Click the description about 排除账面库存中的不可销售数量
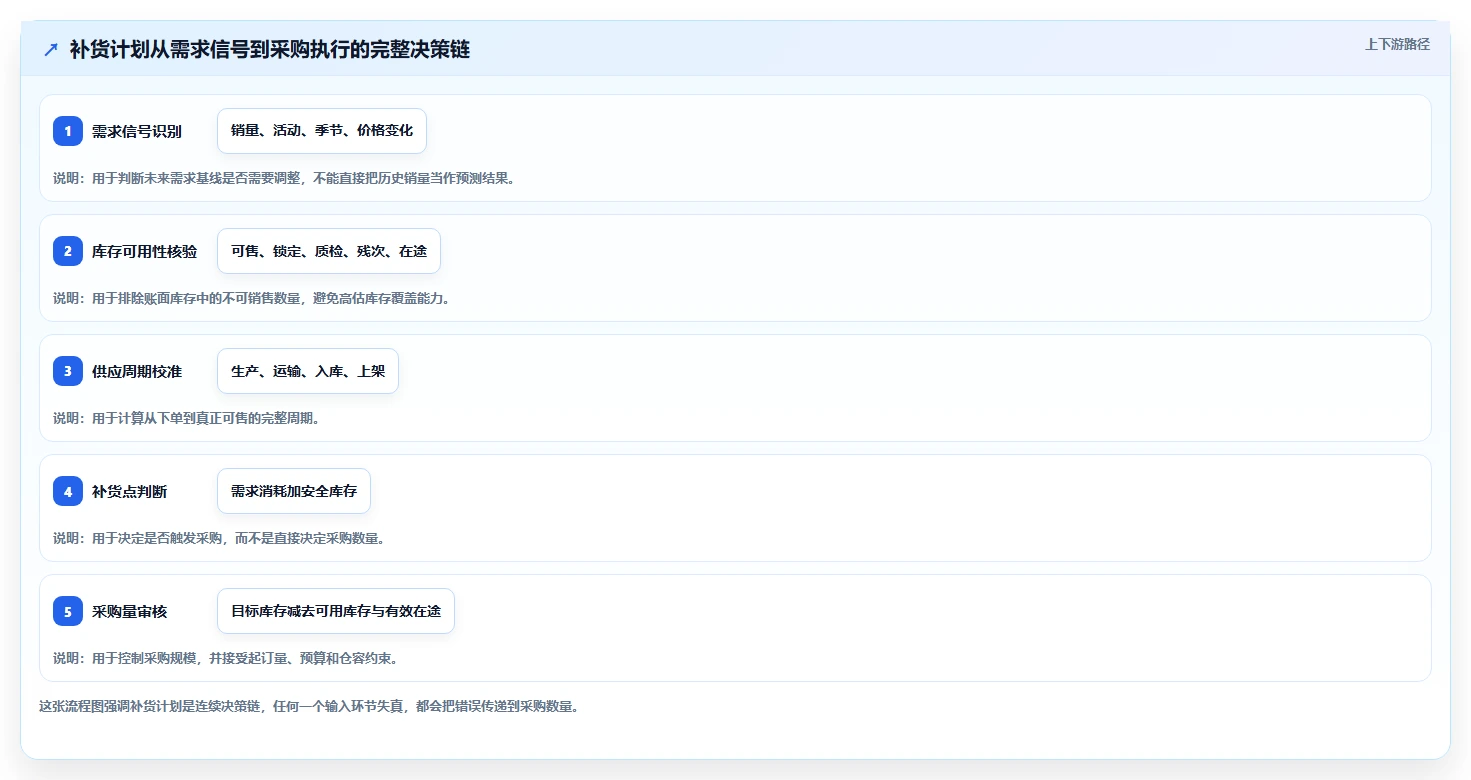Viewport: 1471px width, 780px height. tap(251, 298)
